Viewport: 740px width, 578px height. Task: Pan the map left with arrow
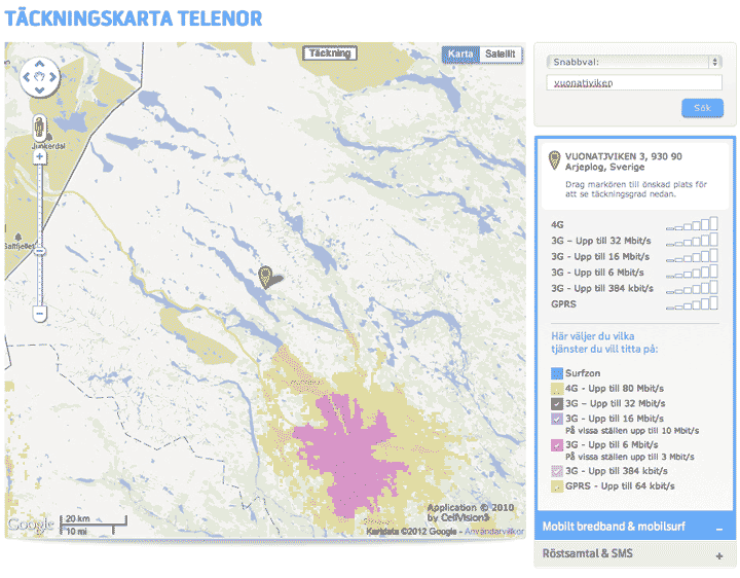pos(26,77)
